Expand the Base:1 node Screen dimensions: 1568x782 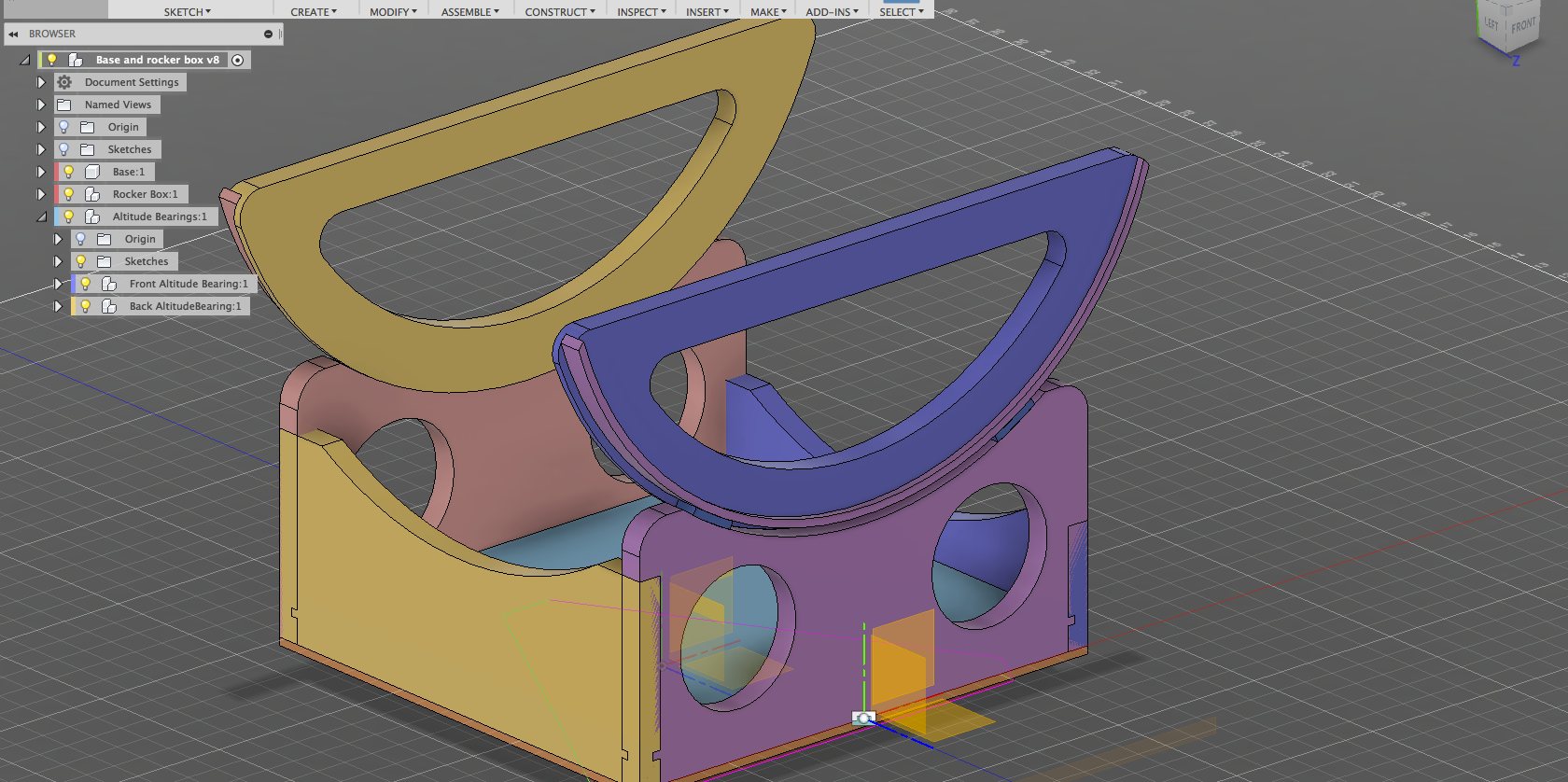tap(41, 172)
